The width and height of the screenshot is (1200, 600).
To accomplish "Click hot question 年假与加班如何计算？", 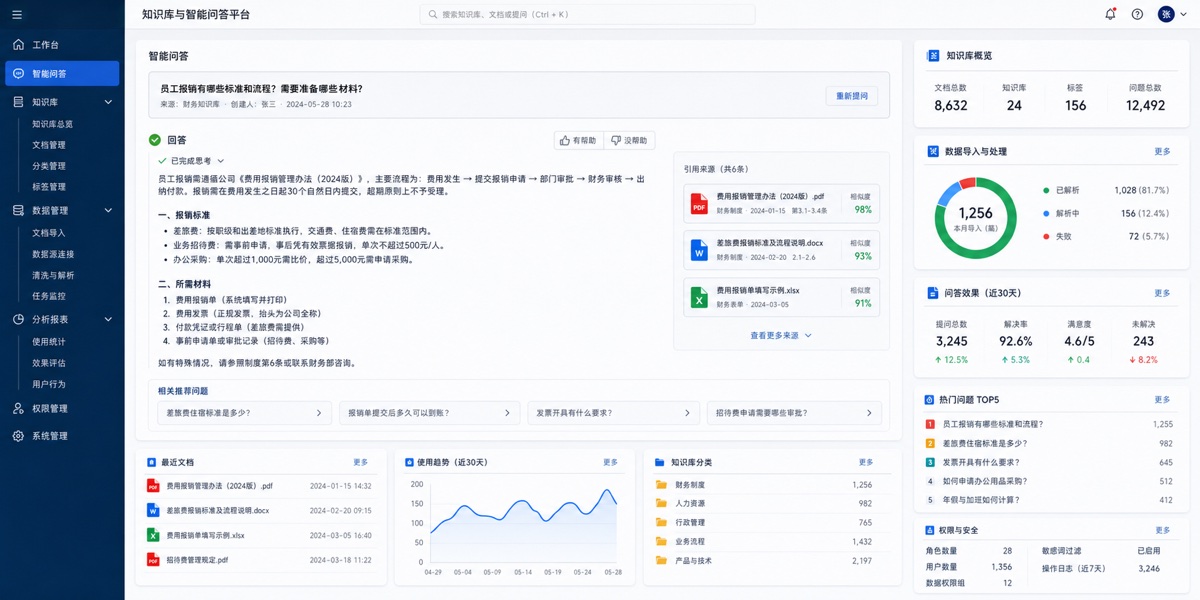I will tap(984, 500).
